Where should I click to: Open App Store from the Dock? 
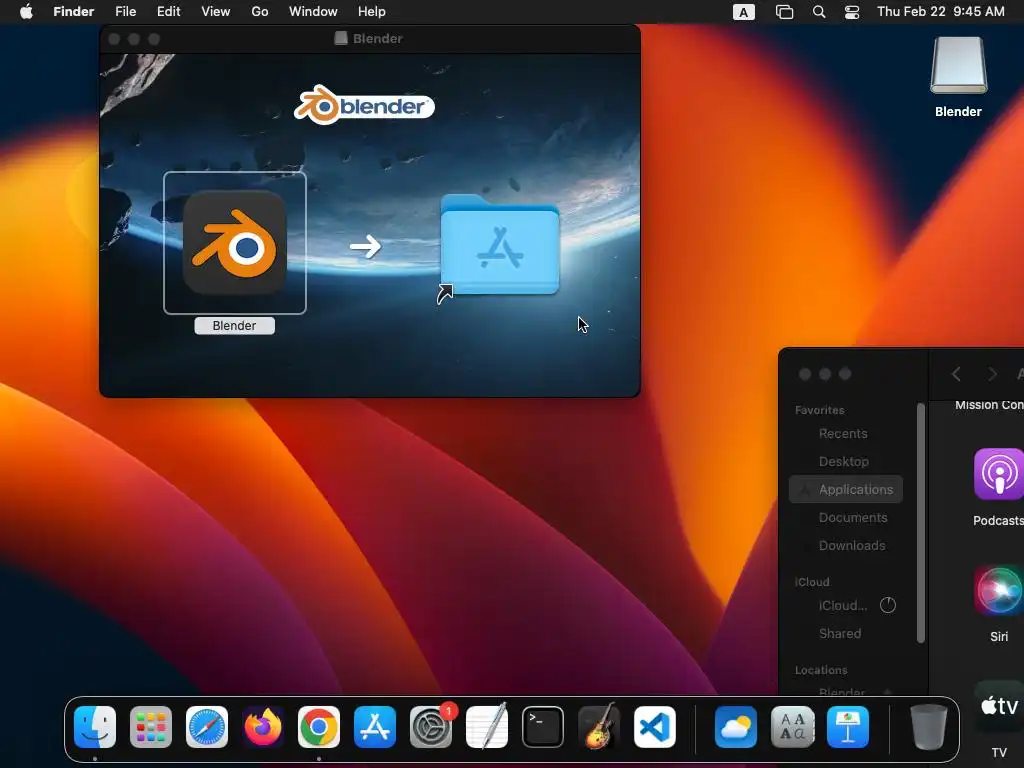375,727
